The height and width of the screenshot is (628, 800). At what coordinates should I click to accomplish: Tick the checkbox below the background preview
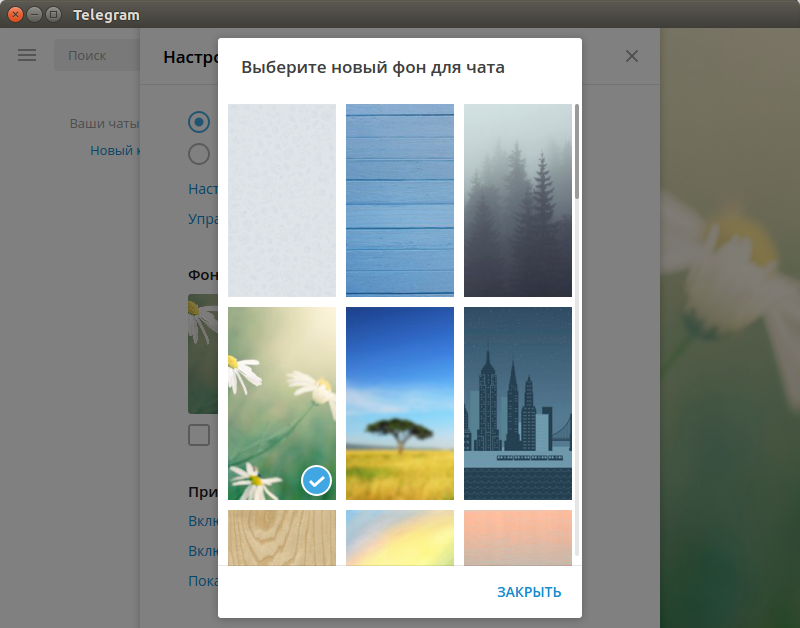coord(199,435)
